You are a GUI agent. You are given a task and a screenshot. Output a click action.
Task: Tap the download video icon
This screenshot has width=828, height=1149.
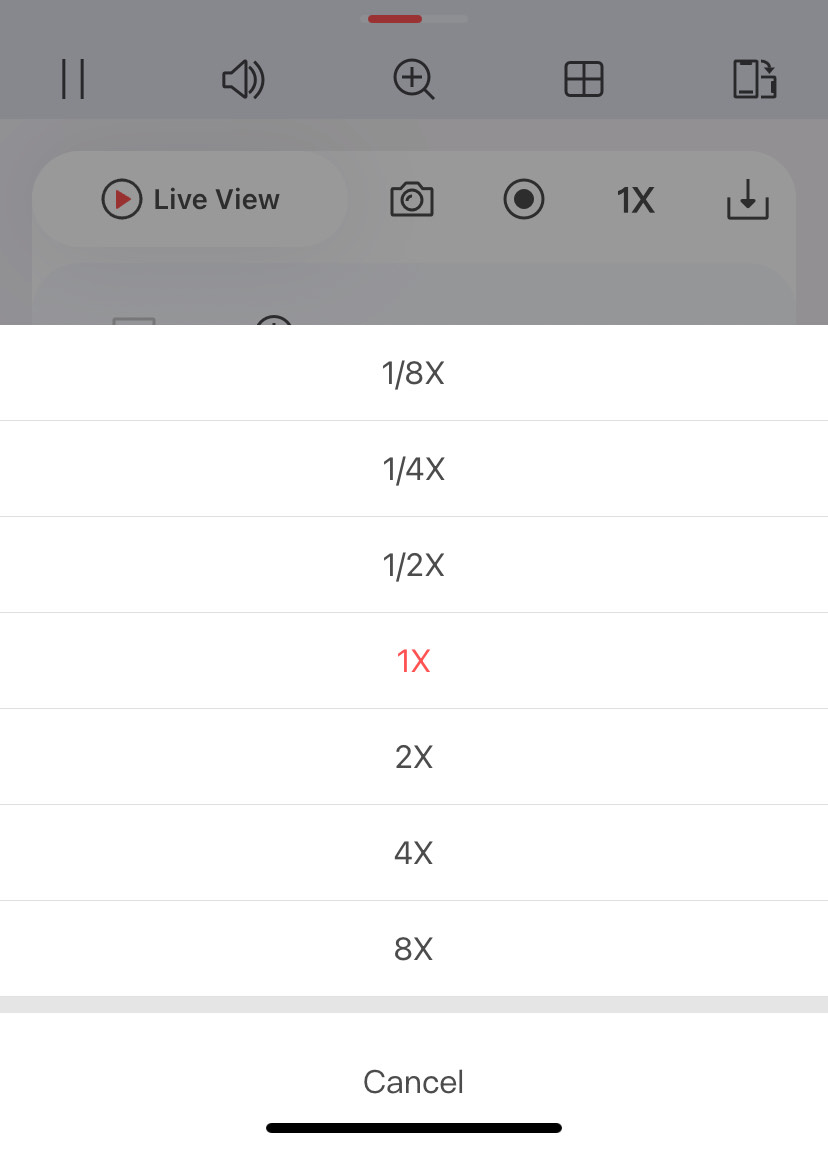pyautogui.click(x=747, y=201)
